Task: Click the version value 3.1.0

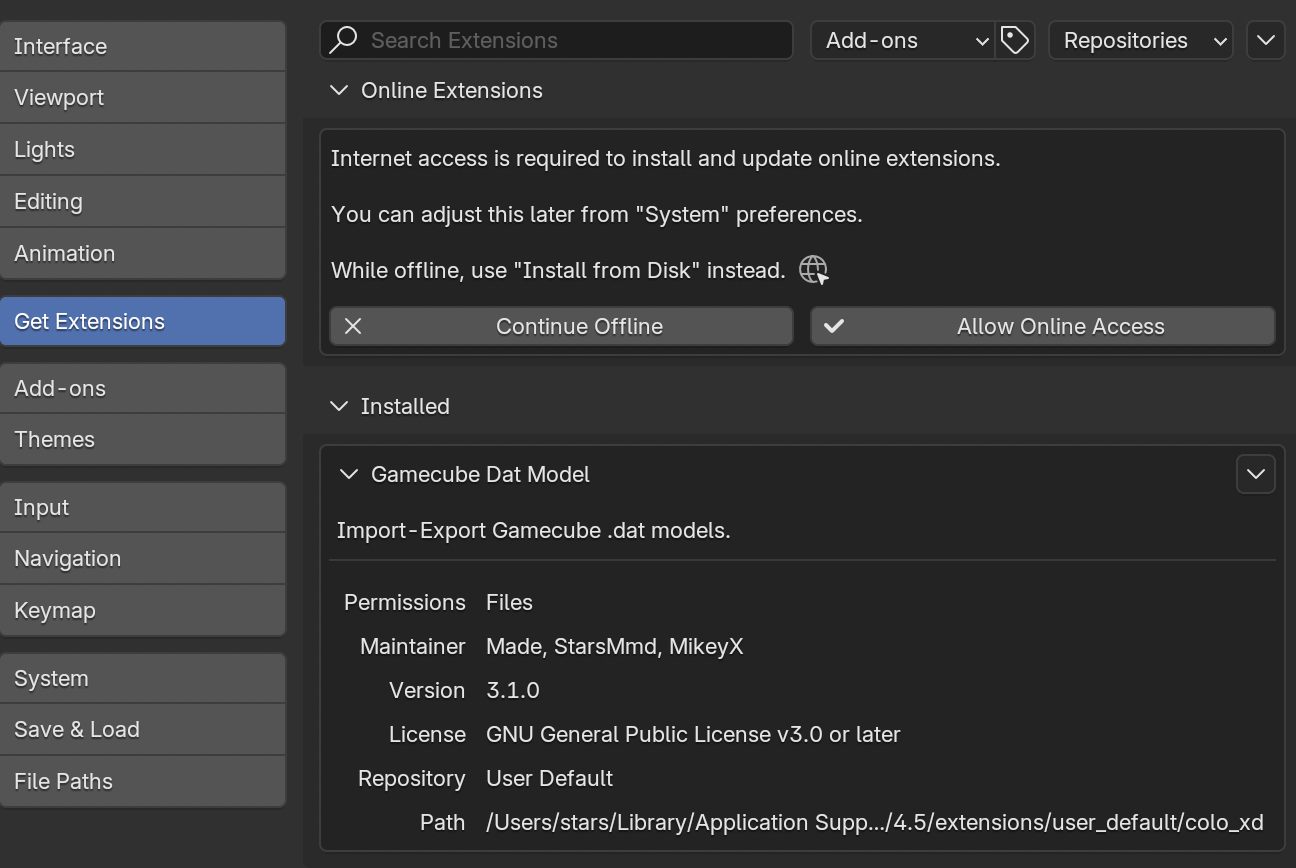Action: [x=513, y=691]
